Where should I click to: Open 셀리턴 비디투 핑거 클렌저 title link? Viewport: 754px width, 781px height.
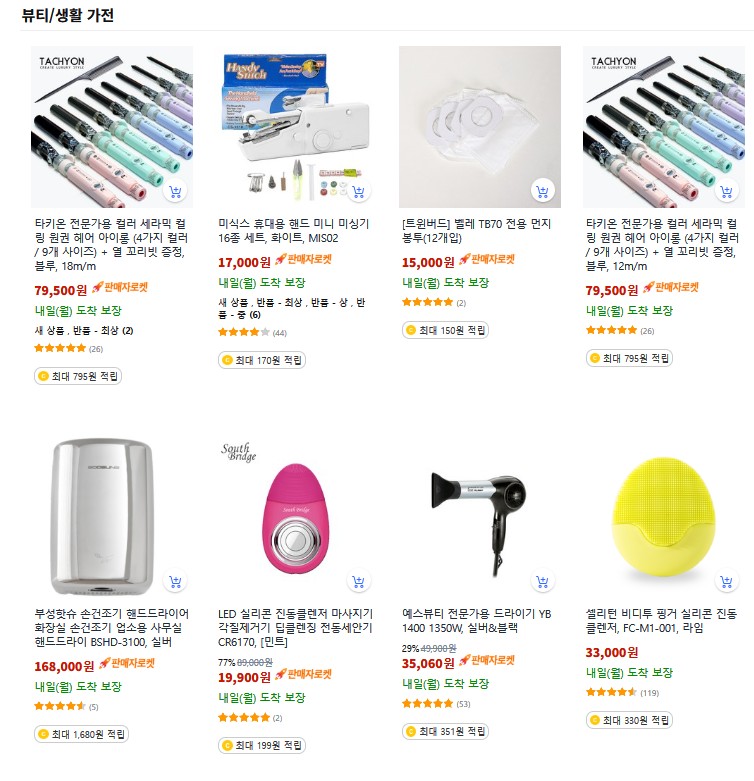pos(661,621)
